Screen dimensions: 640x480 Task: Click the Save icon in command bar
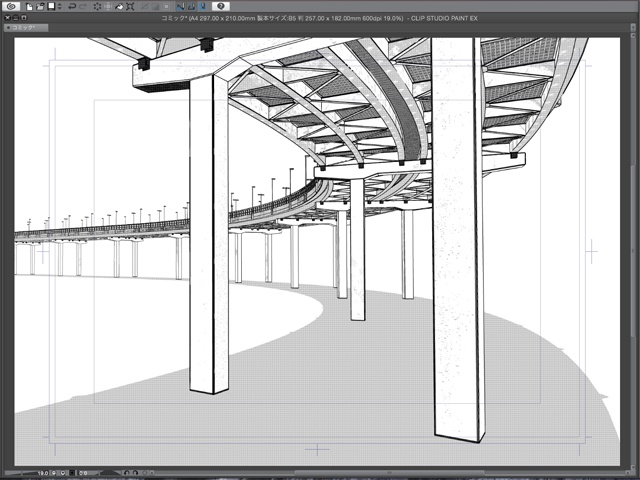[x=50, y=6]
